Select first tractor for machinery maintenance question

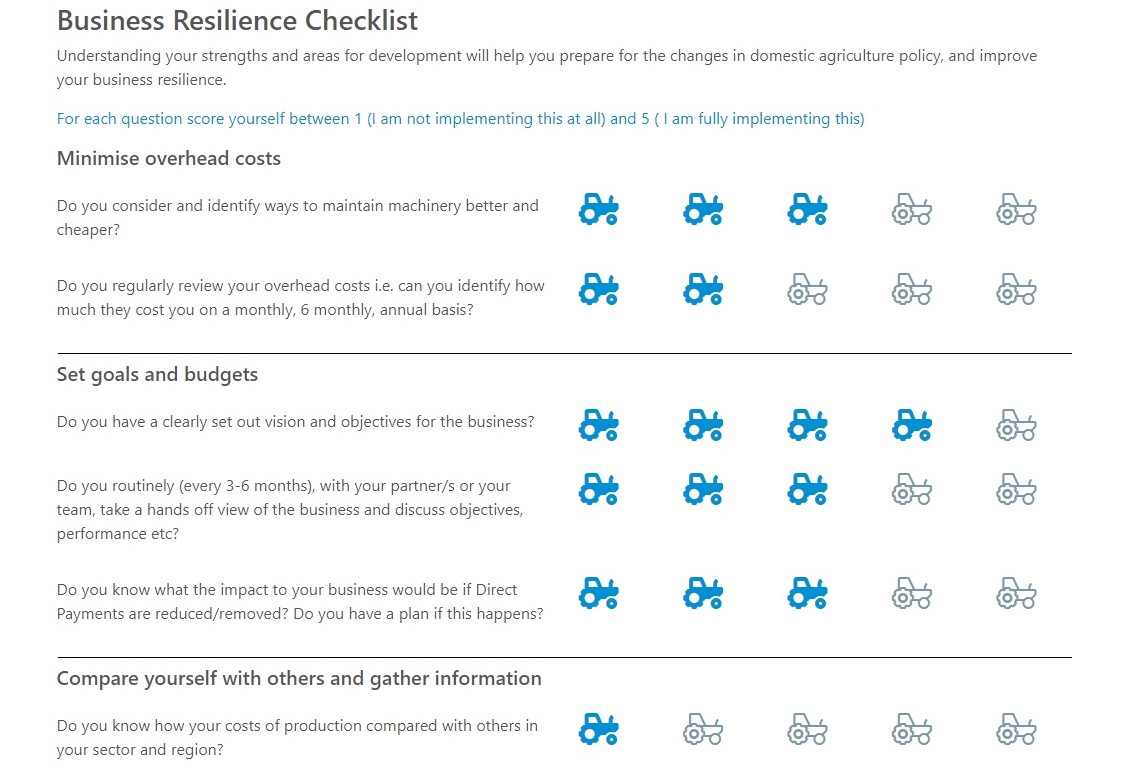pyautogui.click(x=598, y=210)
